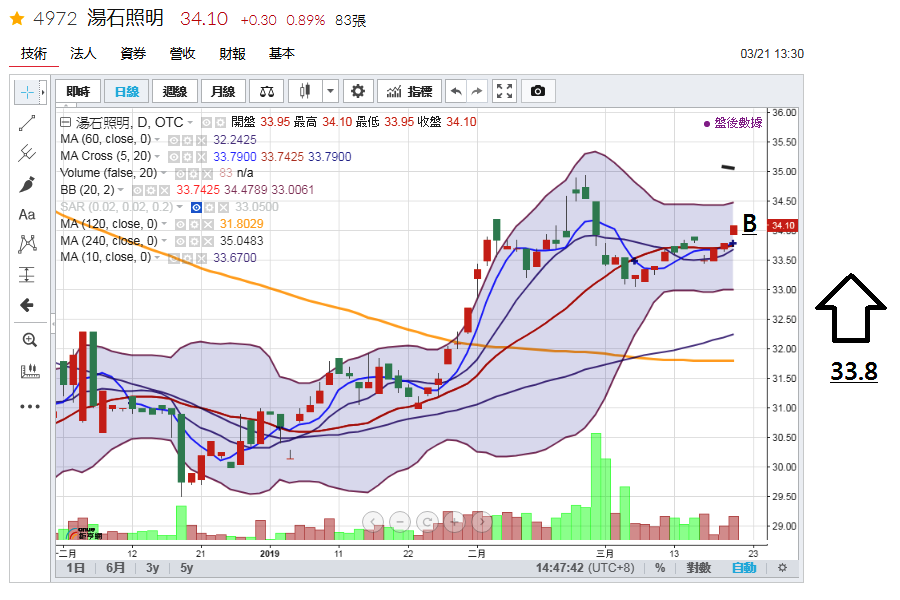Click the favorite star beside 4972

pyautogui.click(x=17, y=19)
